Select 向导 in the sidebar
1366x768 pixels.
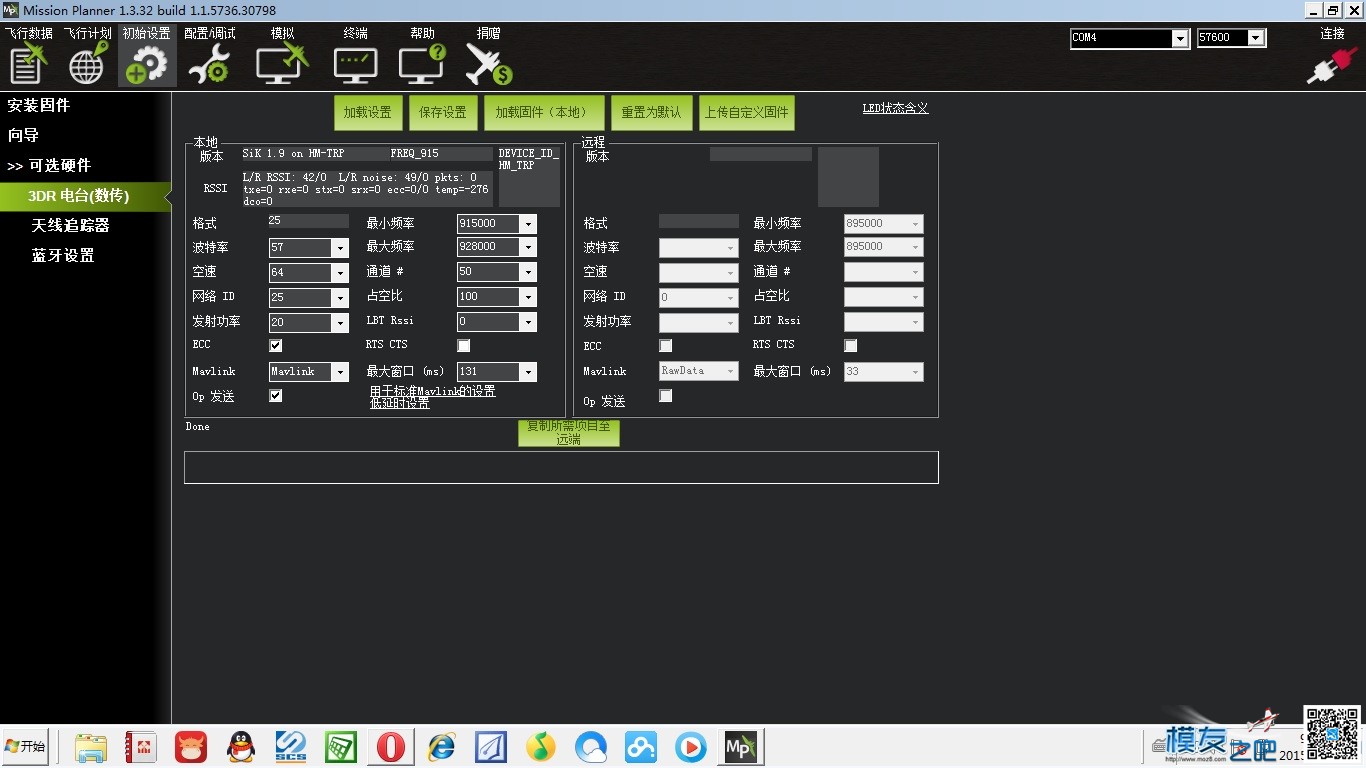click(x=23, y=135)
